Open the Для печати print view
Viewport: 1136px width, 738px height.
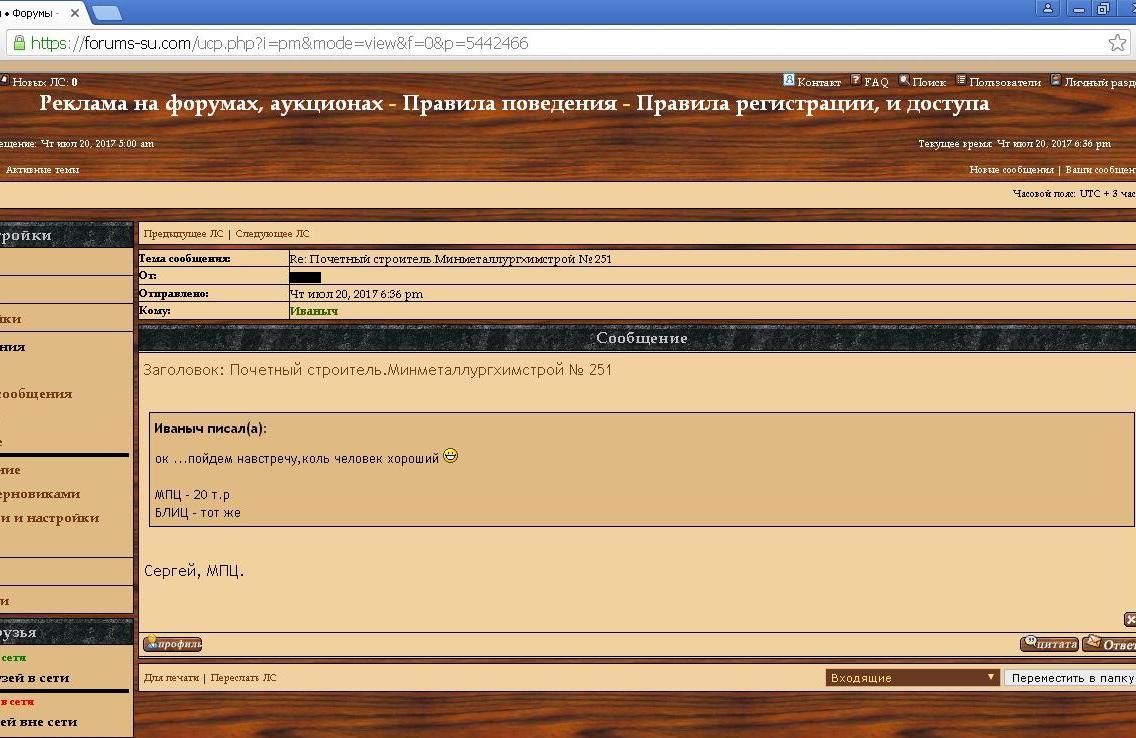171,678
